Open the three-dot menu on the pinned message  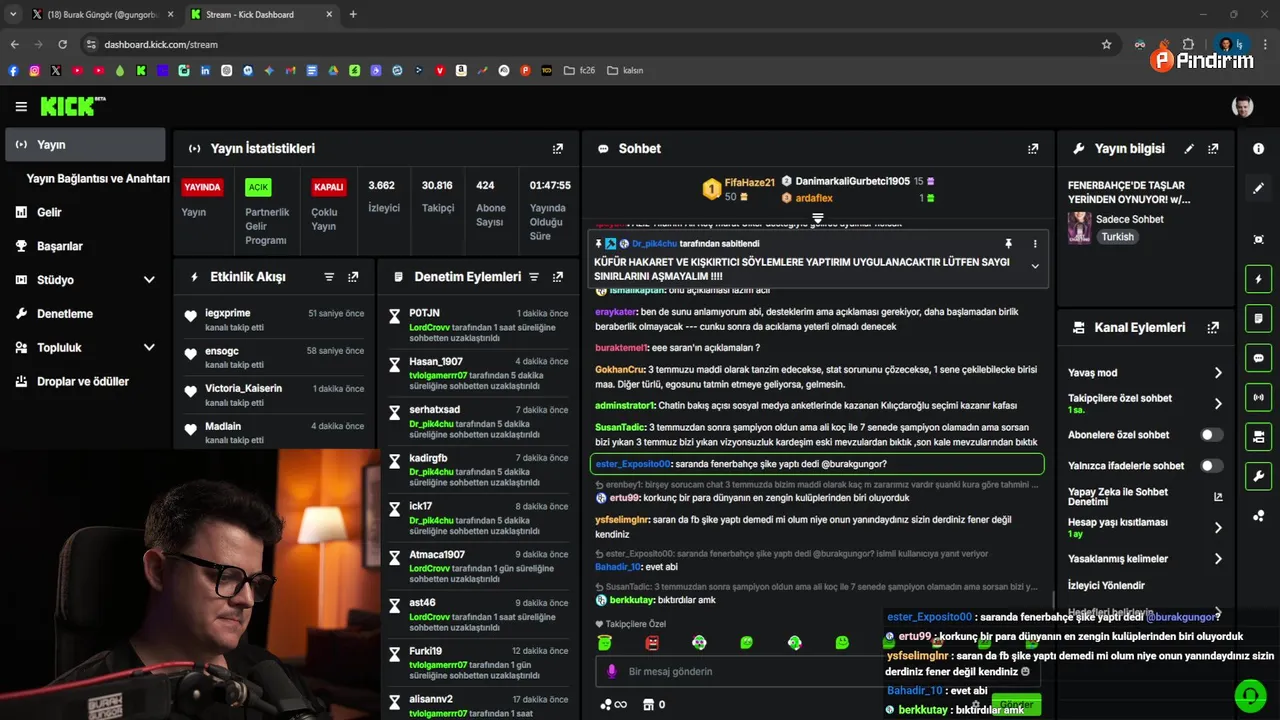(1035, 243)
